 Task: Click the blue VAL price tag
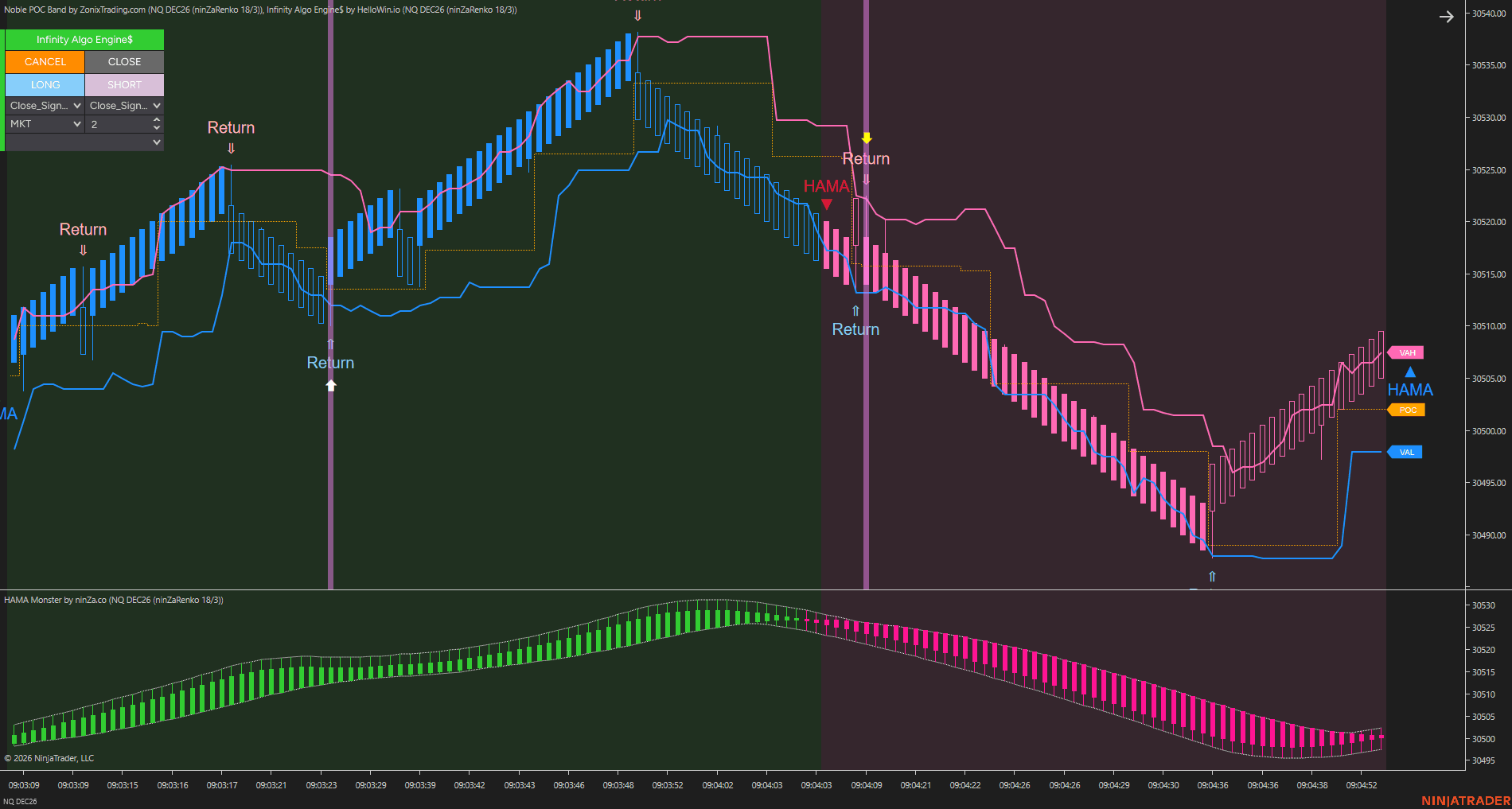pyautogui.click(x=1406, y=452)
